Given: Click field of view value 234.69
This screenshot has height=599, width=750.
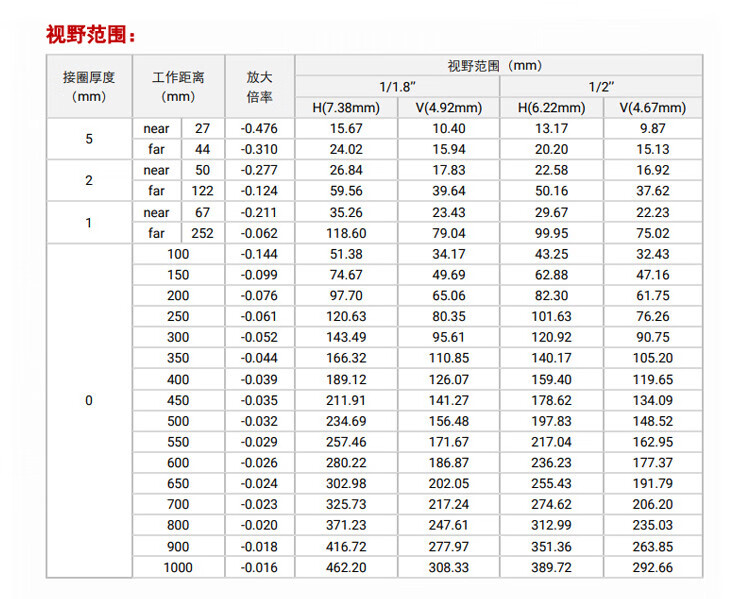Looking at the screenshot, I should point(346,421).
